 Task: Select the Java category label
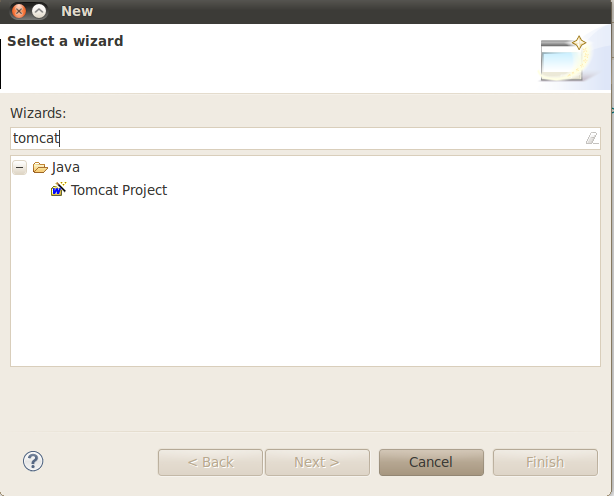(66, 168)
